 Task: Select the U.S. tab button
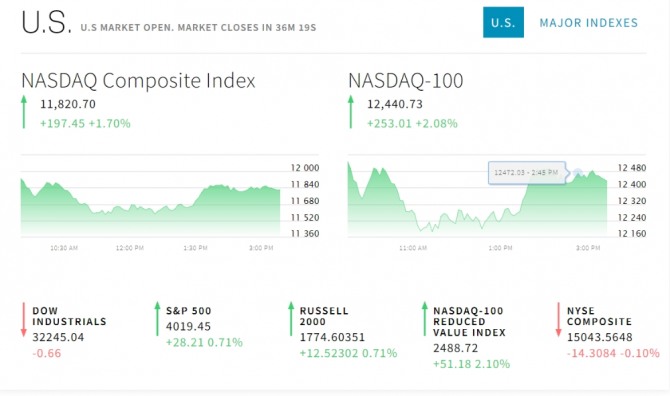click(503, 22)
